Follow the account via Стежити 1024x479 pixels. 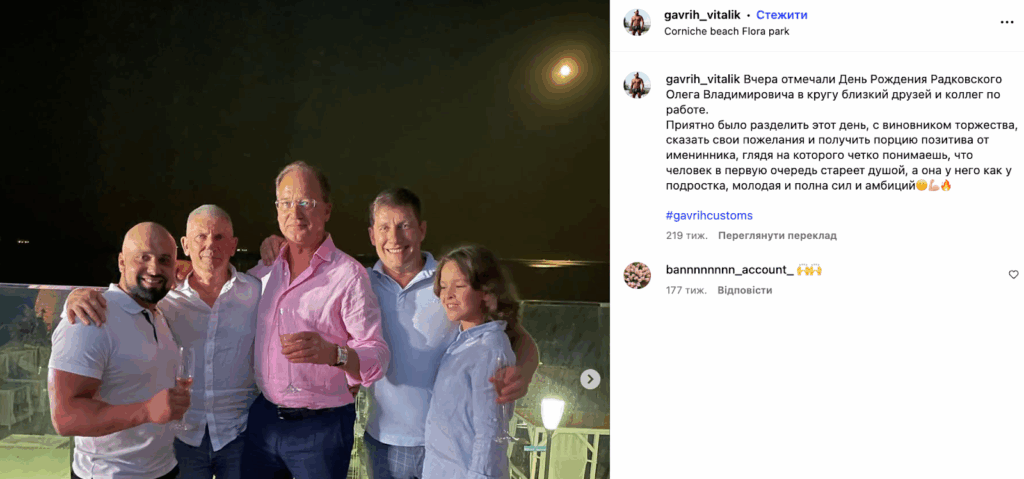point(782,15)
